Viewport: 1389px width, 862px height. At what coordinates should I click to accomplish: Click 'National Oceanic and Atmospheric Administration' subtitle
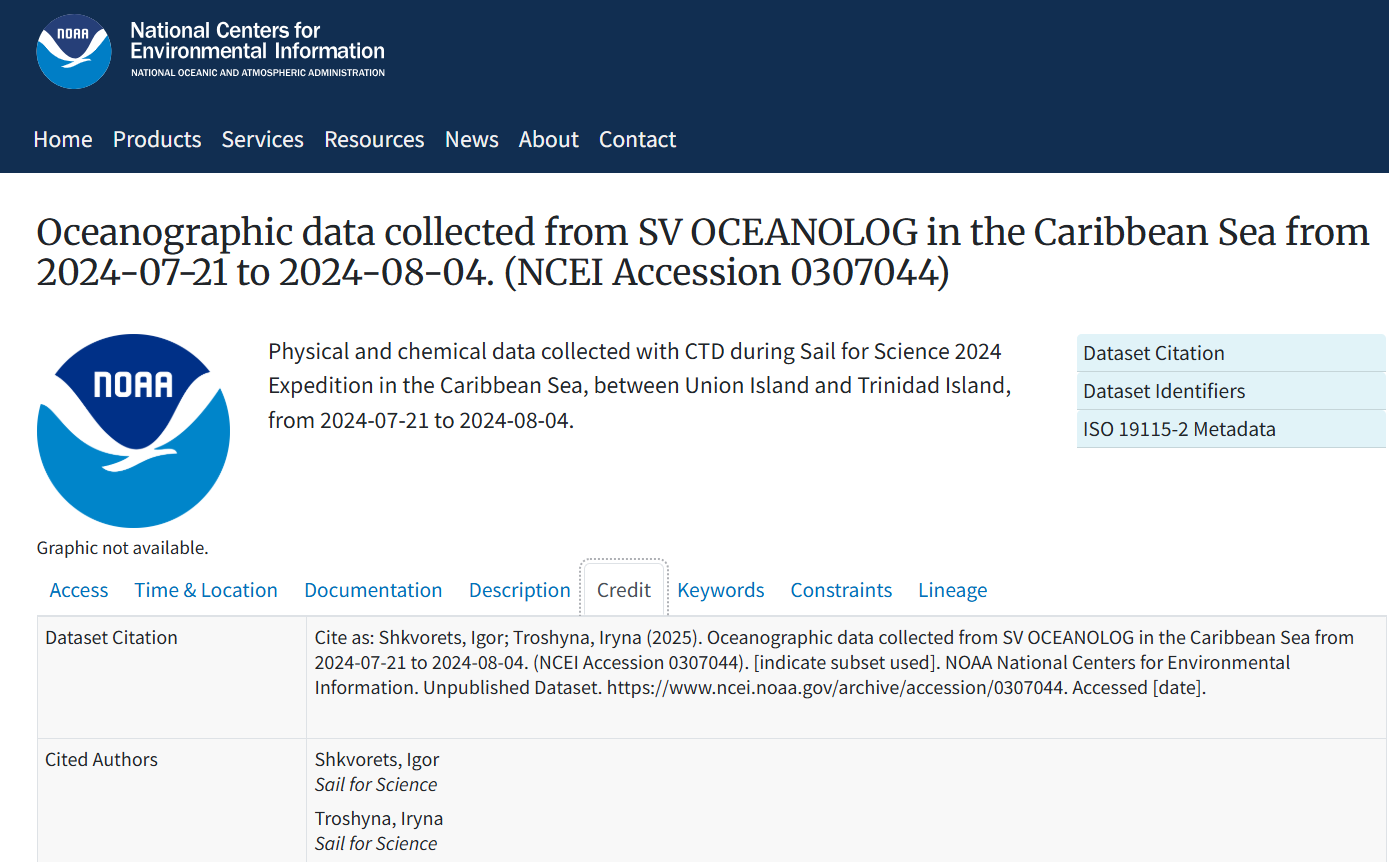click(x=258, y=73)
